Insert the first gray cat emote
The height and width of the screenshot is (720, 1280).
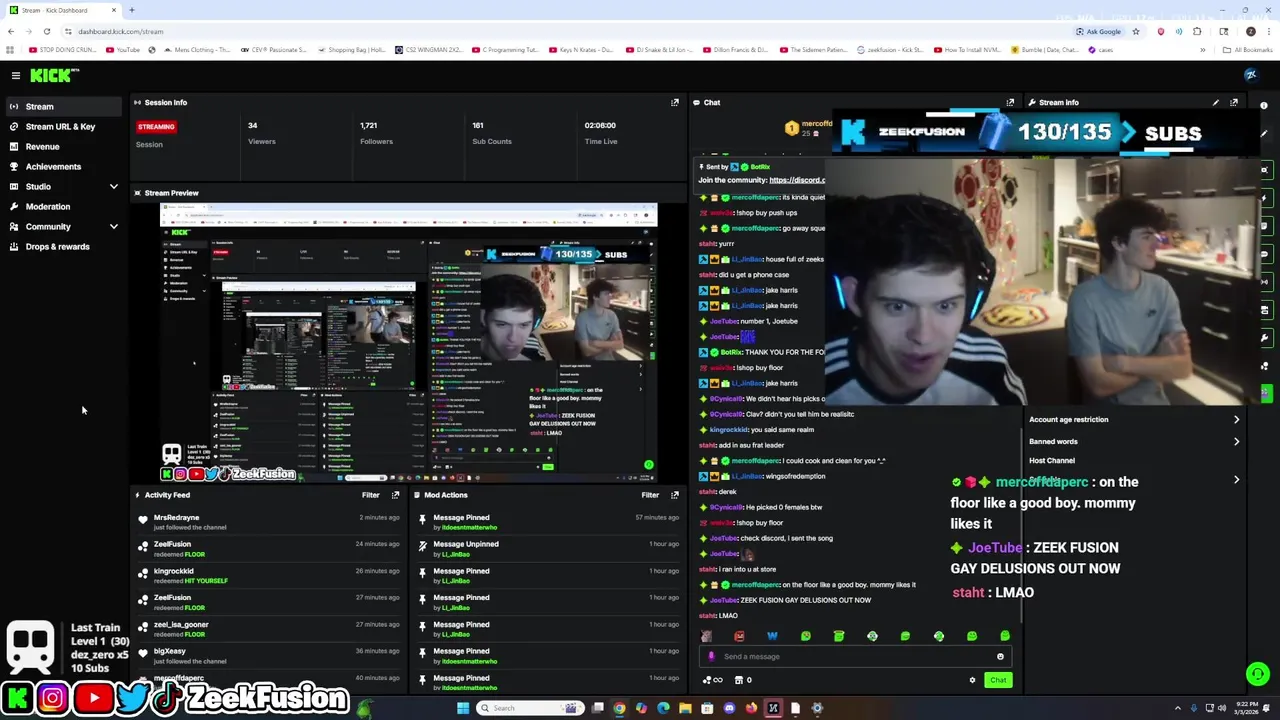pos(706,636)
